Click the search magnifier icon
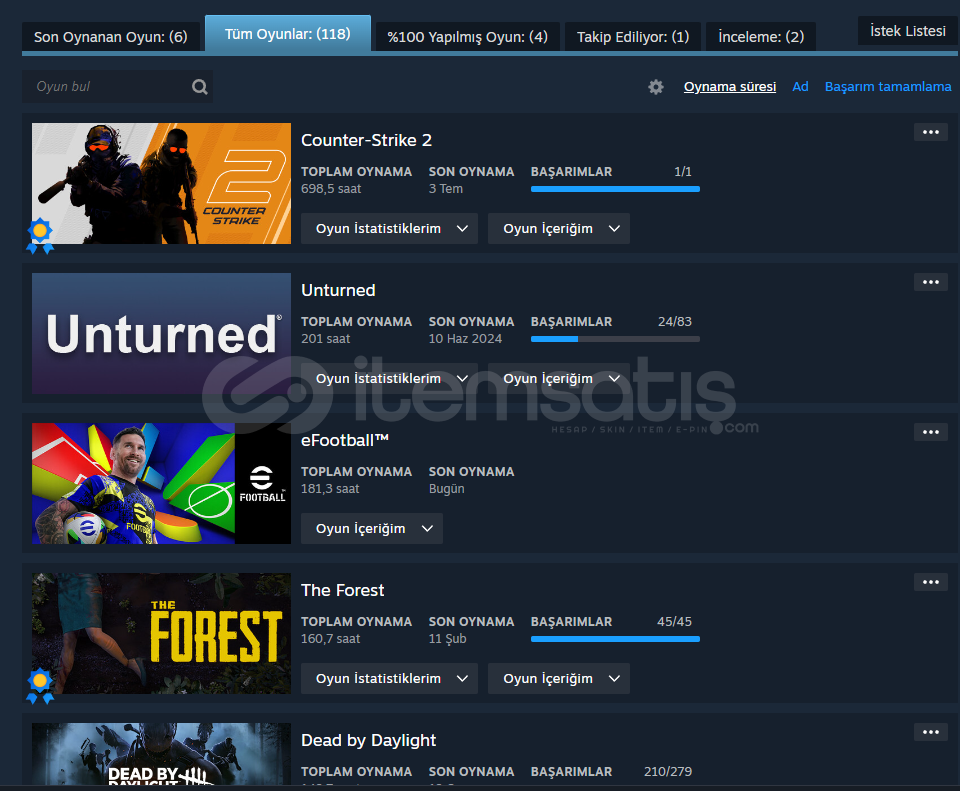The image size is (960, 791). point(200,86)
